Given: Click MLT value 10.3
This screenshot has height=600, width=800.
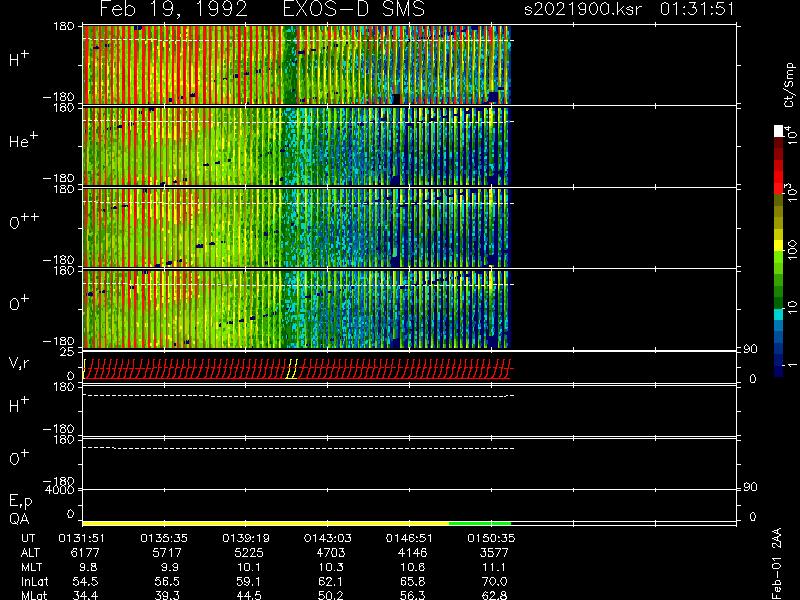Looking at the screenshot, I should click(331, 567).
